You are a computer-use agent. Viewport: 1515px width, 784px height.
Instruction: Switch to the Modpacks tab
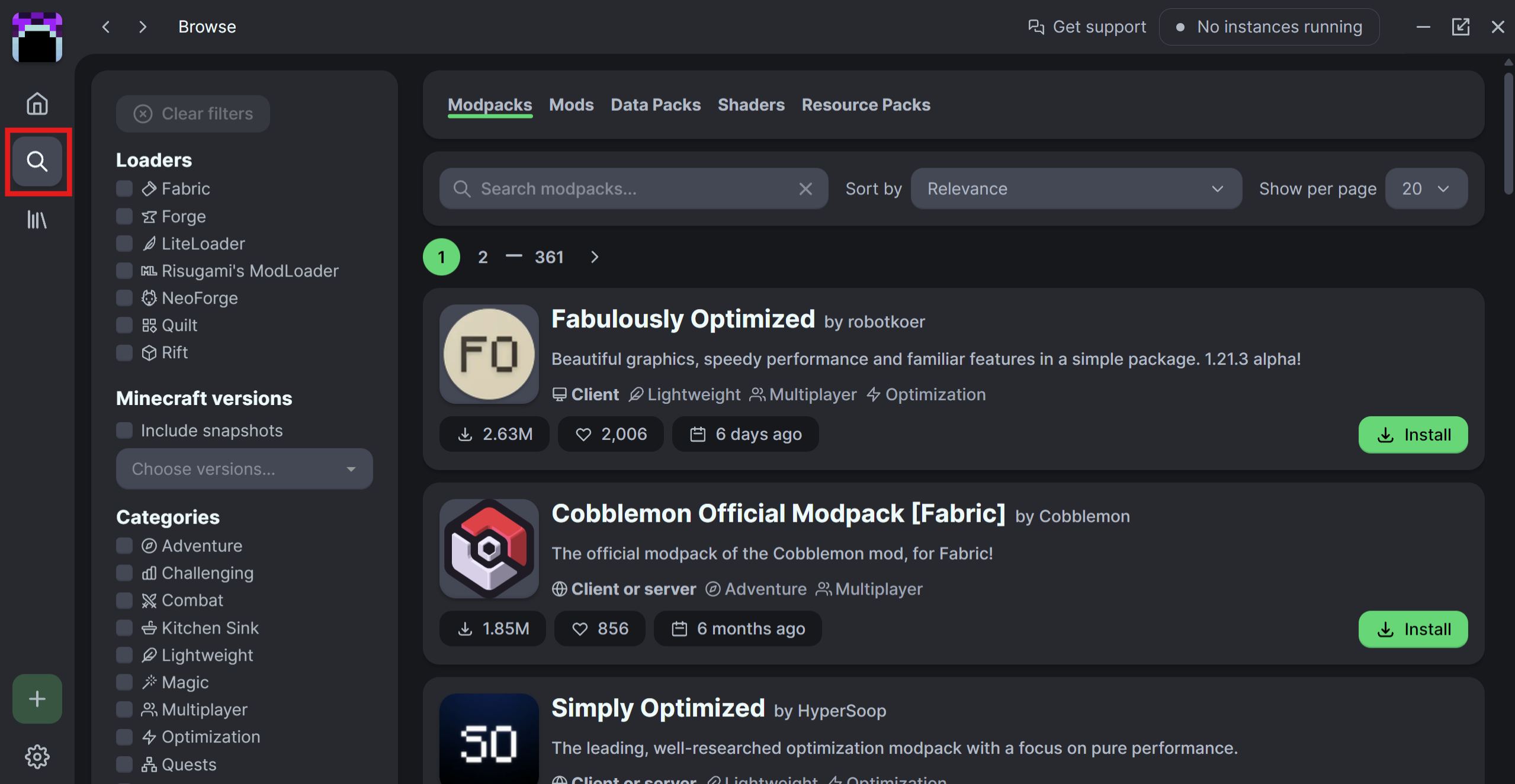490,105
